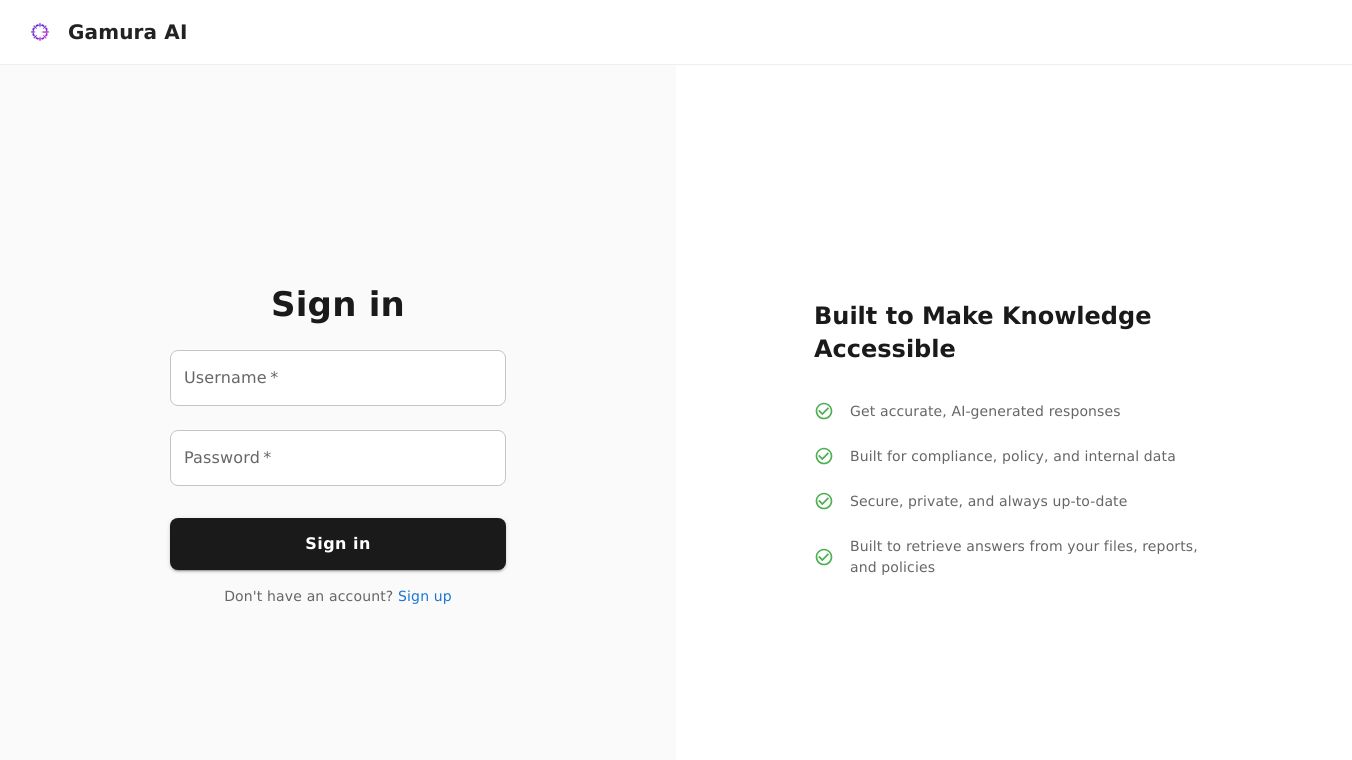Click "Get accurate, AI-generated responses" text
The image size is (1352, 760).
(984, 411)
